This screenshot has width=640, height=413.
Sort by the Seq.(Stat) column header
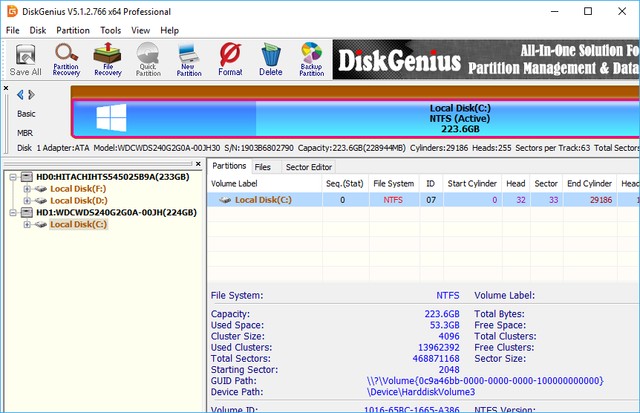pos(345,184)
